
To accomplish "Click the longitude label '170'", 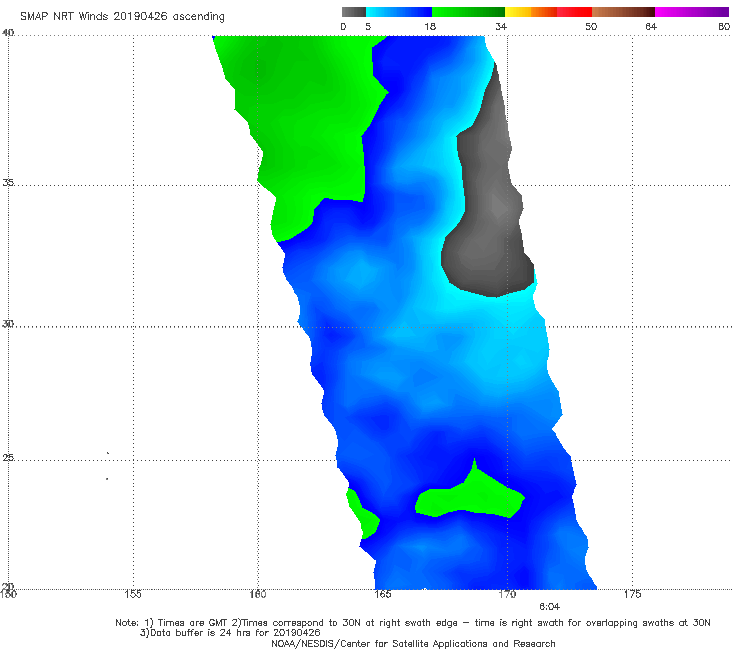I will (x=507, y=594).
